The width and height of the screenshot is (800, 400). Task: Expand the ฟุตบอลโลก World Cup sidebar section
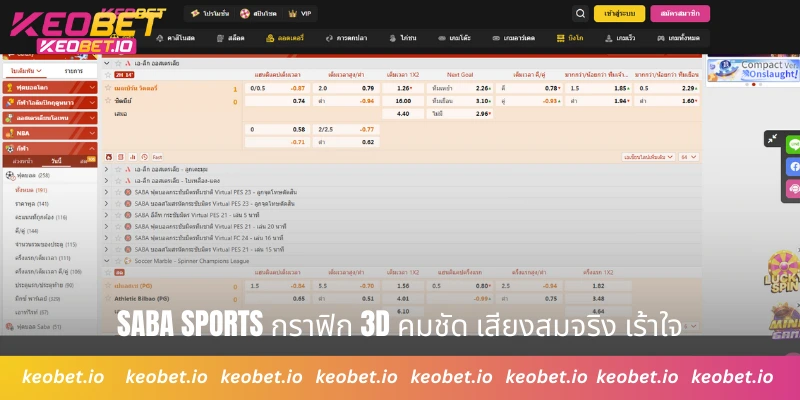click(x=49, y=87)
